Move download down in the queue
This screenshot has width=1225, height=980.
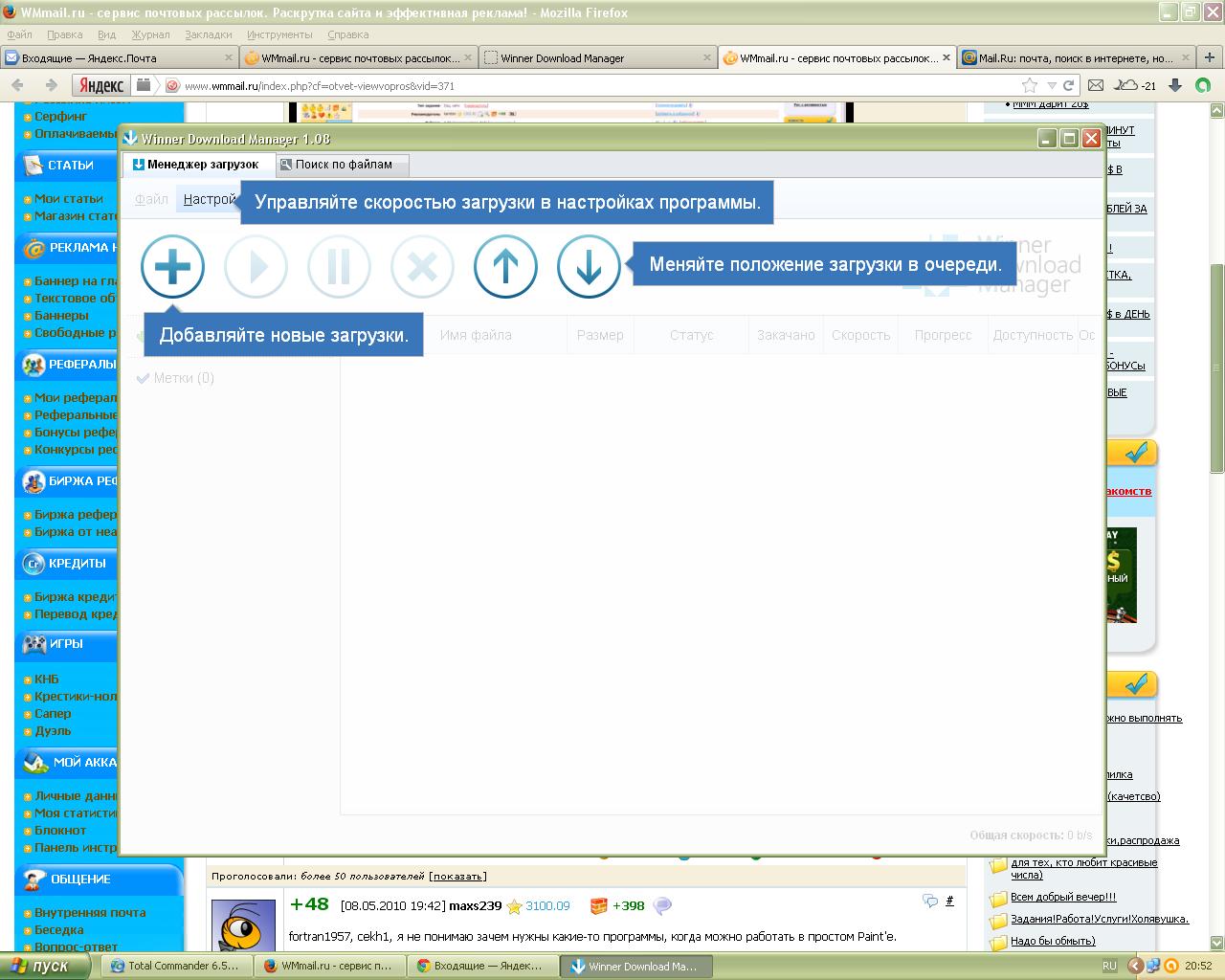(x=589, y=266)
